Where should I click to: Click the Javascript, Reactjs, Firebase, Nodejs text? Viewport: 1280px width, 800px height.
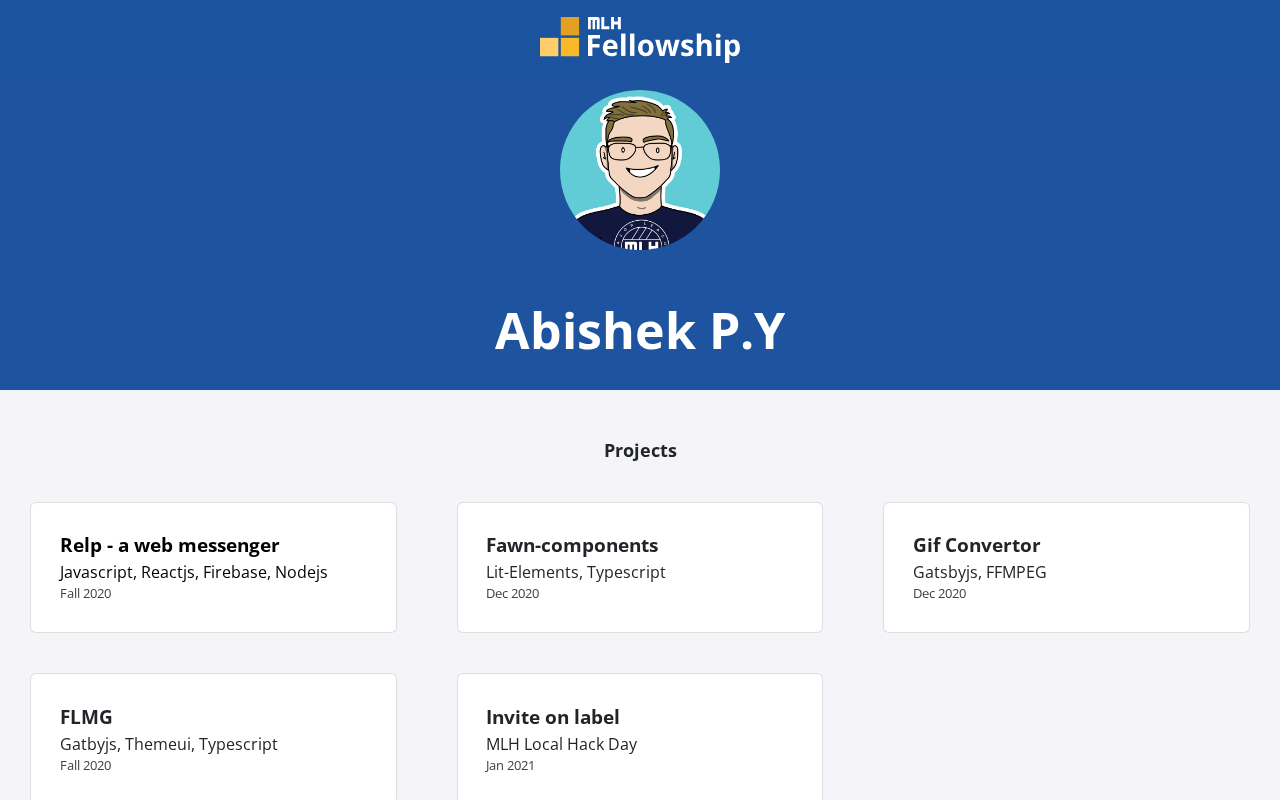click(x=194, y=572)
